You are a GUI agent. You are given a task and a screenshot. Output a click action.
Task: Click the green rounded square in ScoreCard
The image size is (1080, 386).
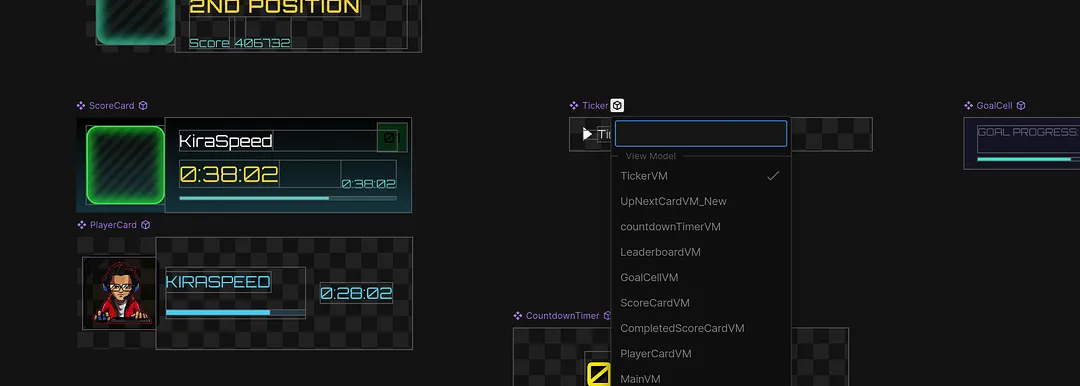click(125, 165)
